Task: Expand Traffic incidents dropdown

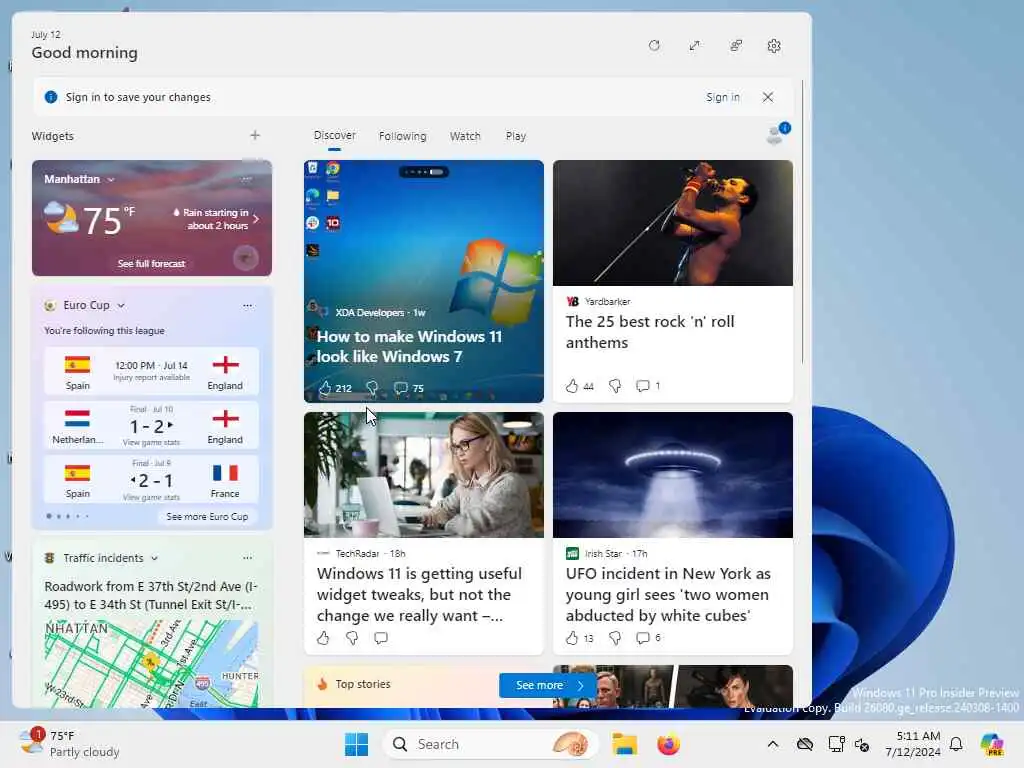Action: tap(154, 558)
